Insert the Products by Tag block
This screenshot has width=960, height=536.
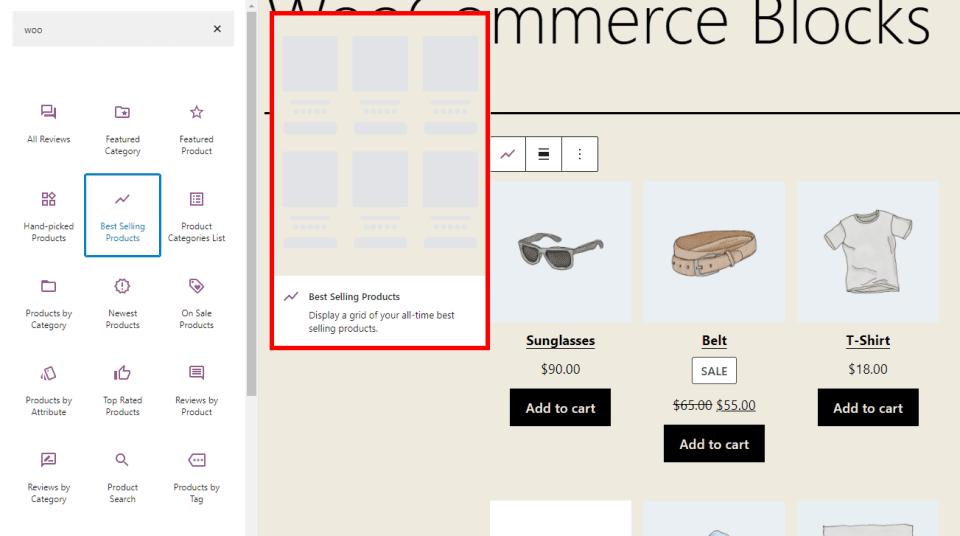click(196, 476)
